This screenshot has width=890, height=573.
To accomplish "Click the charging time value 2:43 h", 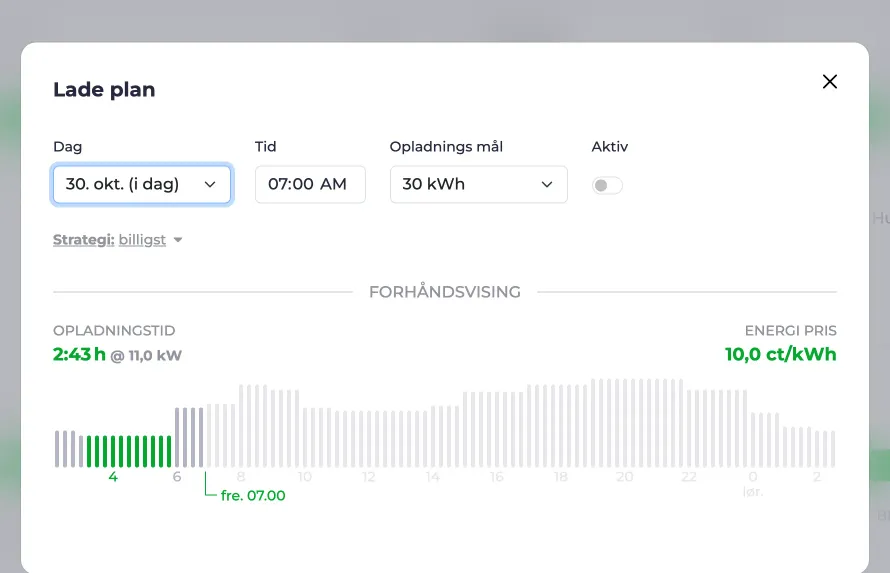I will click(x=79, y=355).
